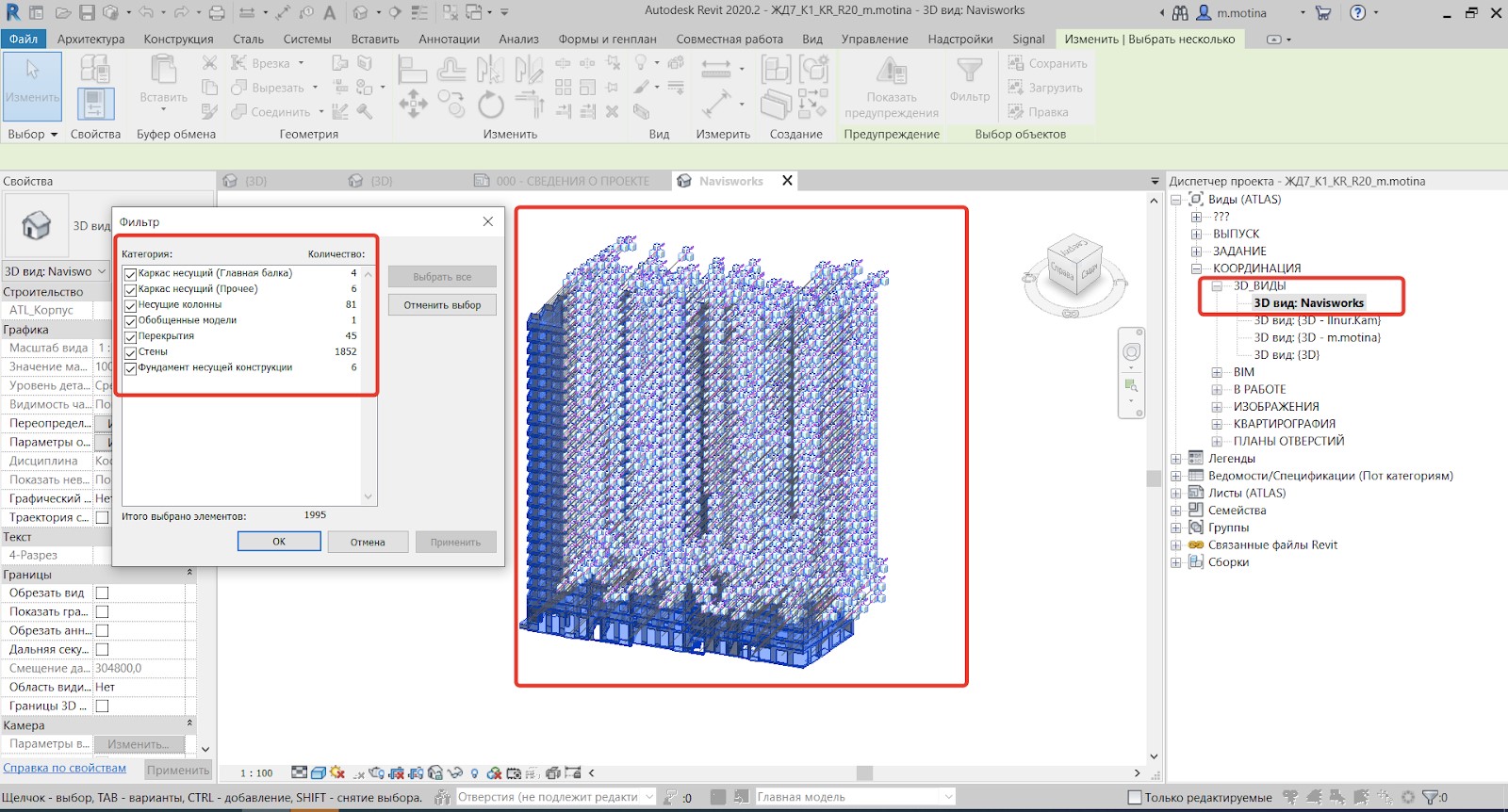
Task: Switch to 000 - СВЕДЕНИЯ О ПРОЕКТЕ view tab
Action: [x=562, y=181]
